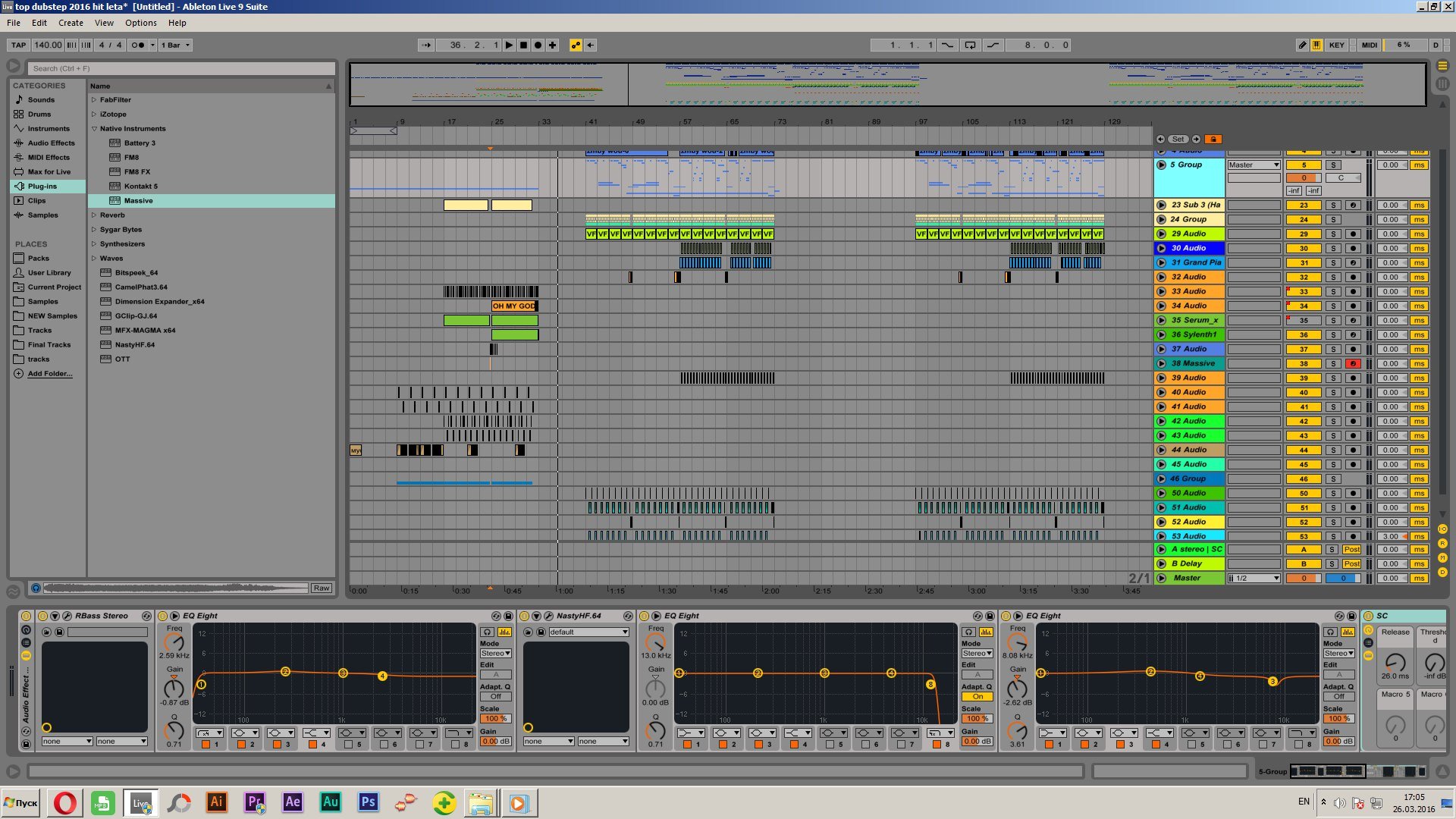Viewport: 1456px width, 819px height.
Task: Select the Kontakt 5 plug-in
Action: tap(140, 186)
